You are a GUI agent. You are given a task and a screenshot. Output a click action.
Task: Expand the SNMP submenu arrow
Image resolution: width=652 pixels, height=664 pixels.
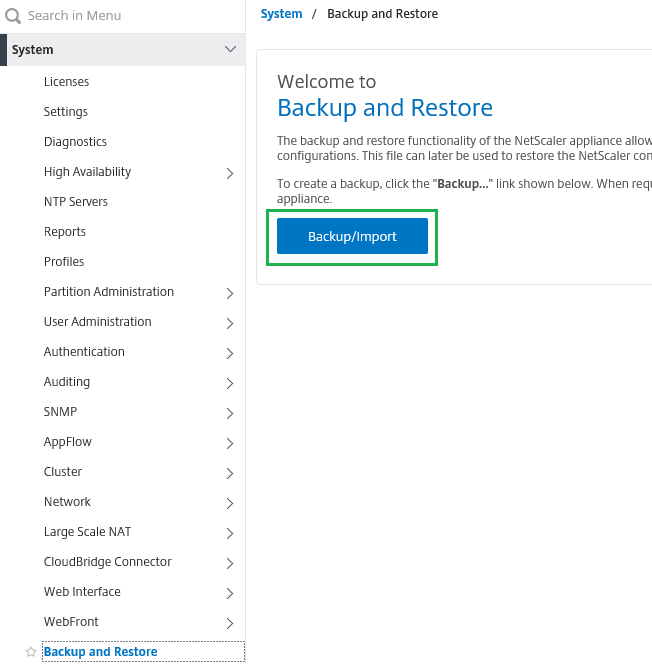tap(230, 413)
